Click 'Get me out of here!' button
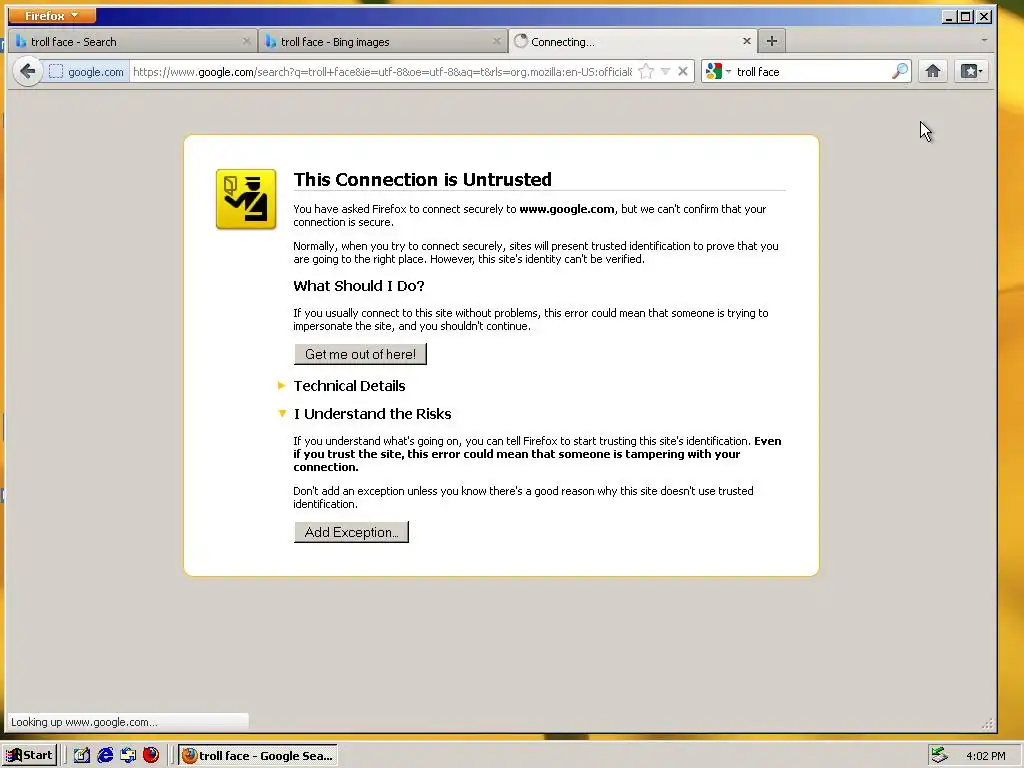The height and width of the screenshot is (768, 1024). pyautogui.click(x=360, y=354)
